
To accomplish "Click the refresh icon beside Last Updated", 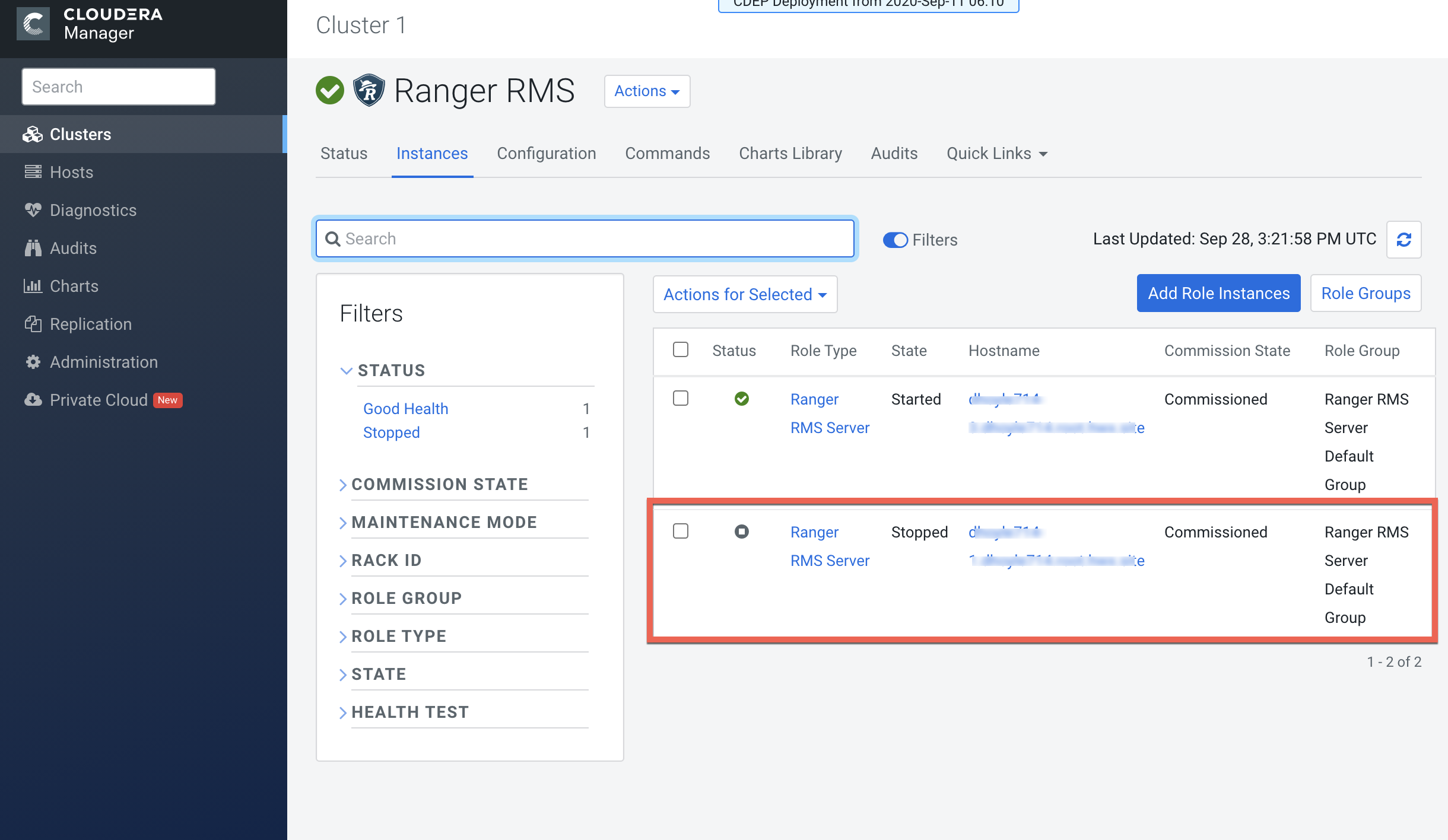I will click(1403, 240).
